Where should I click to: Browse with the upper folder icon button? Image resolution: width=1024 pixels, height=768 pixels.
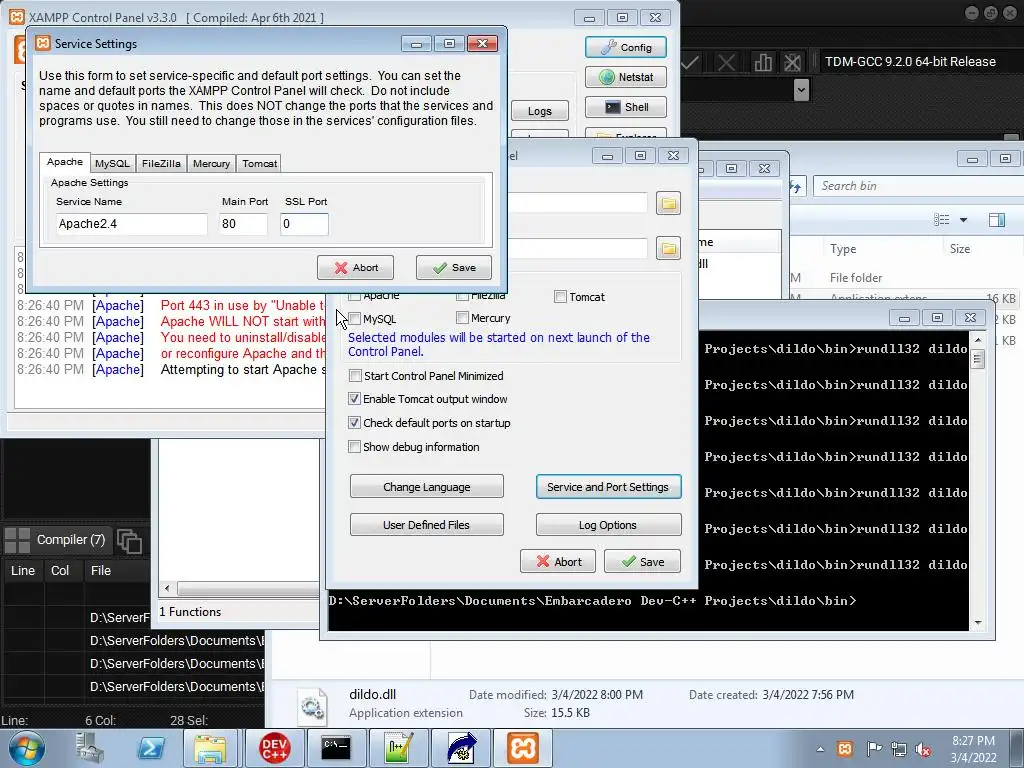(668, 203)
